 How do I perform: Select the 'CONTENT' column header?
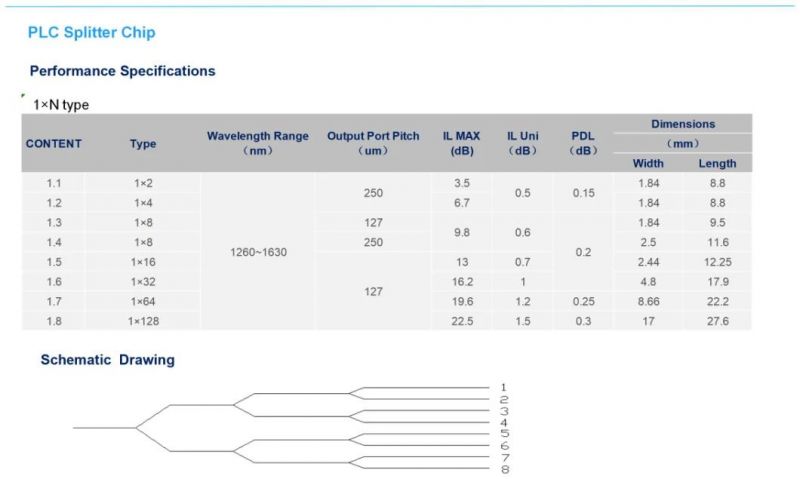(x=54, y=144)
